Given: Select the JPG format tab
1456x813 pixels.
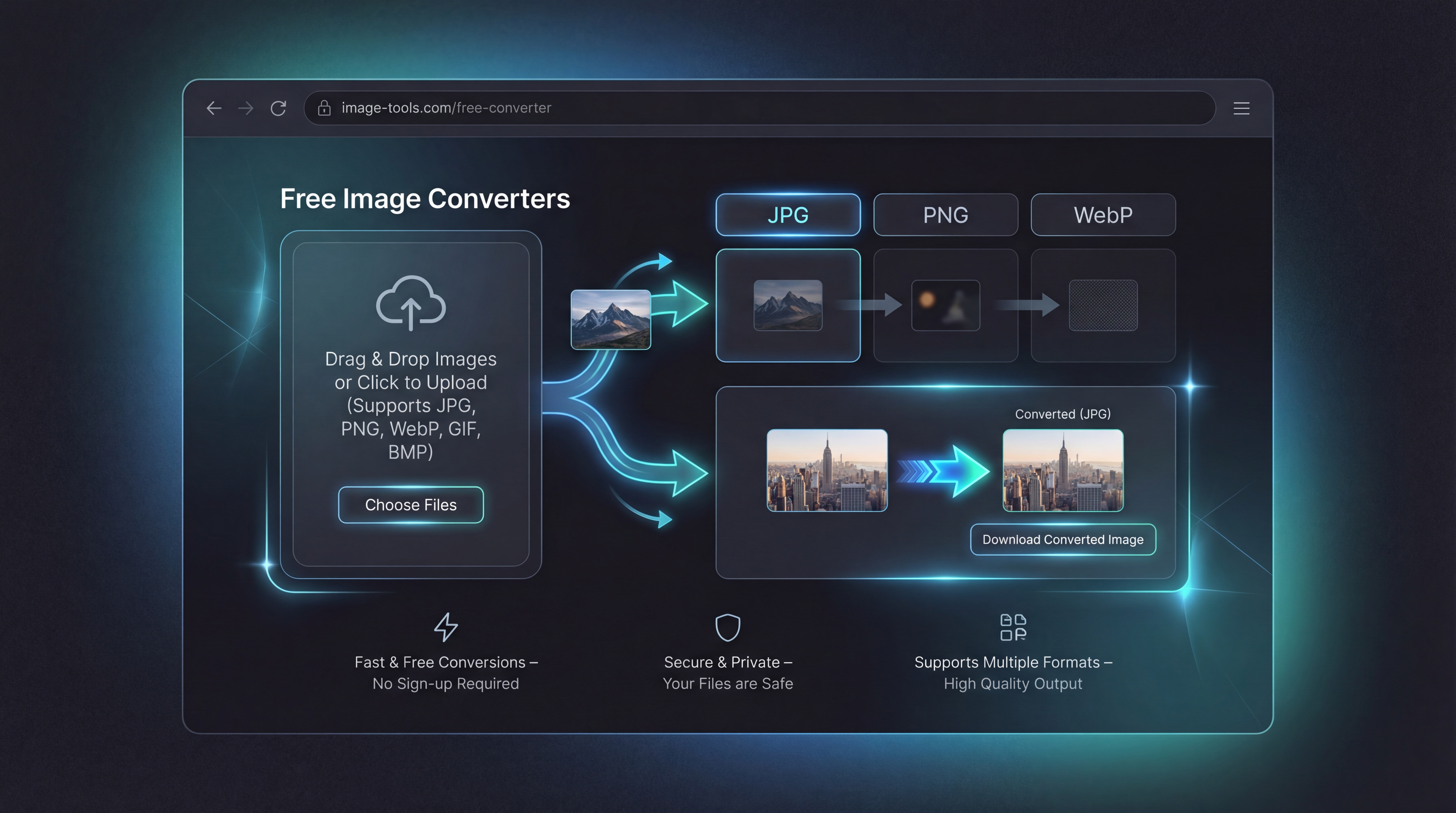Looking at the screenshot, I should (x=788, y=215).
